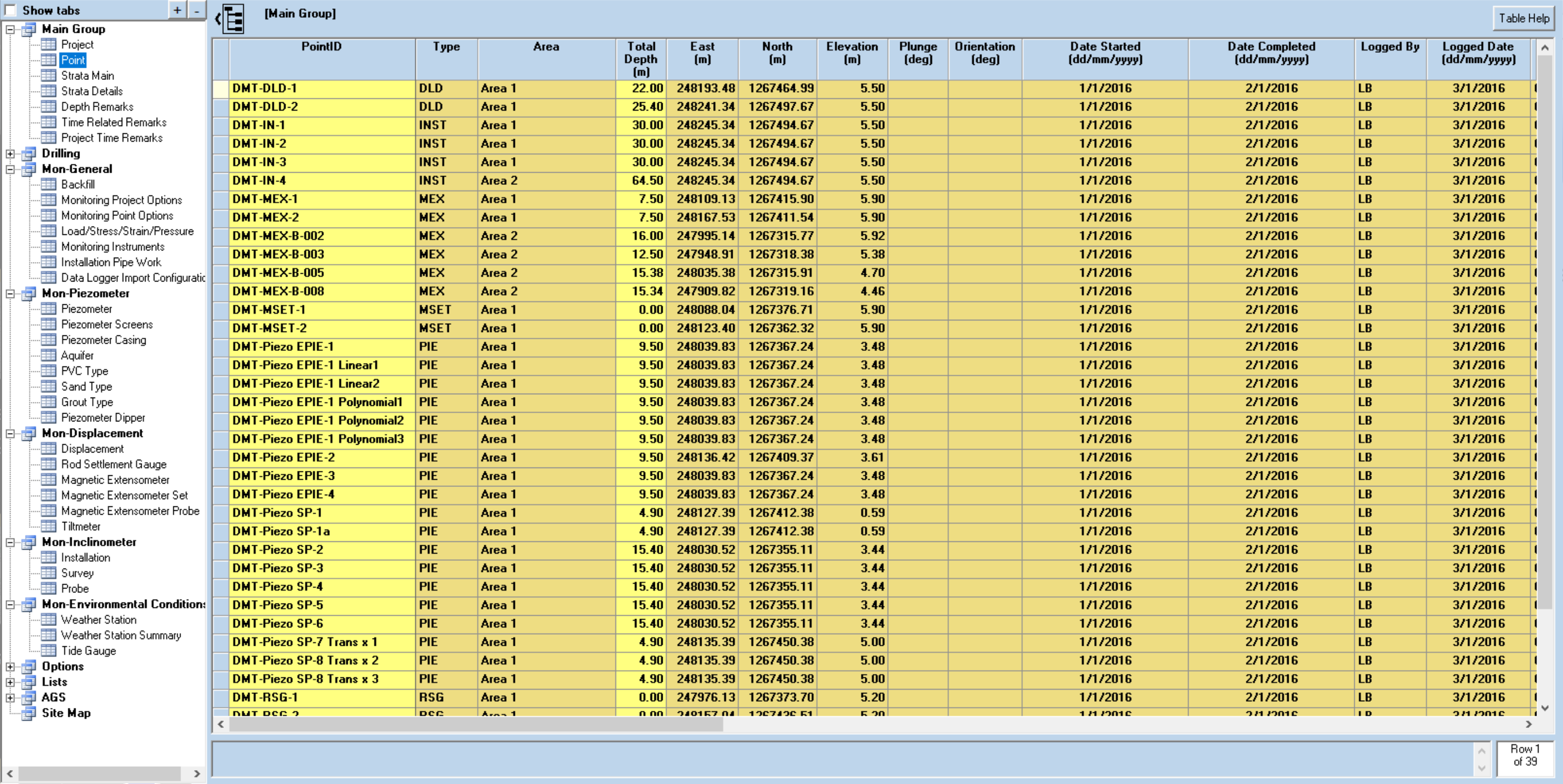Click the Piezometer Screens table icon
1563x784 pixels.
(48, 324)
